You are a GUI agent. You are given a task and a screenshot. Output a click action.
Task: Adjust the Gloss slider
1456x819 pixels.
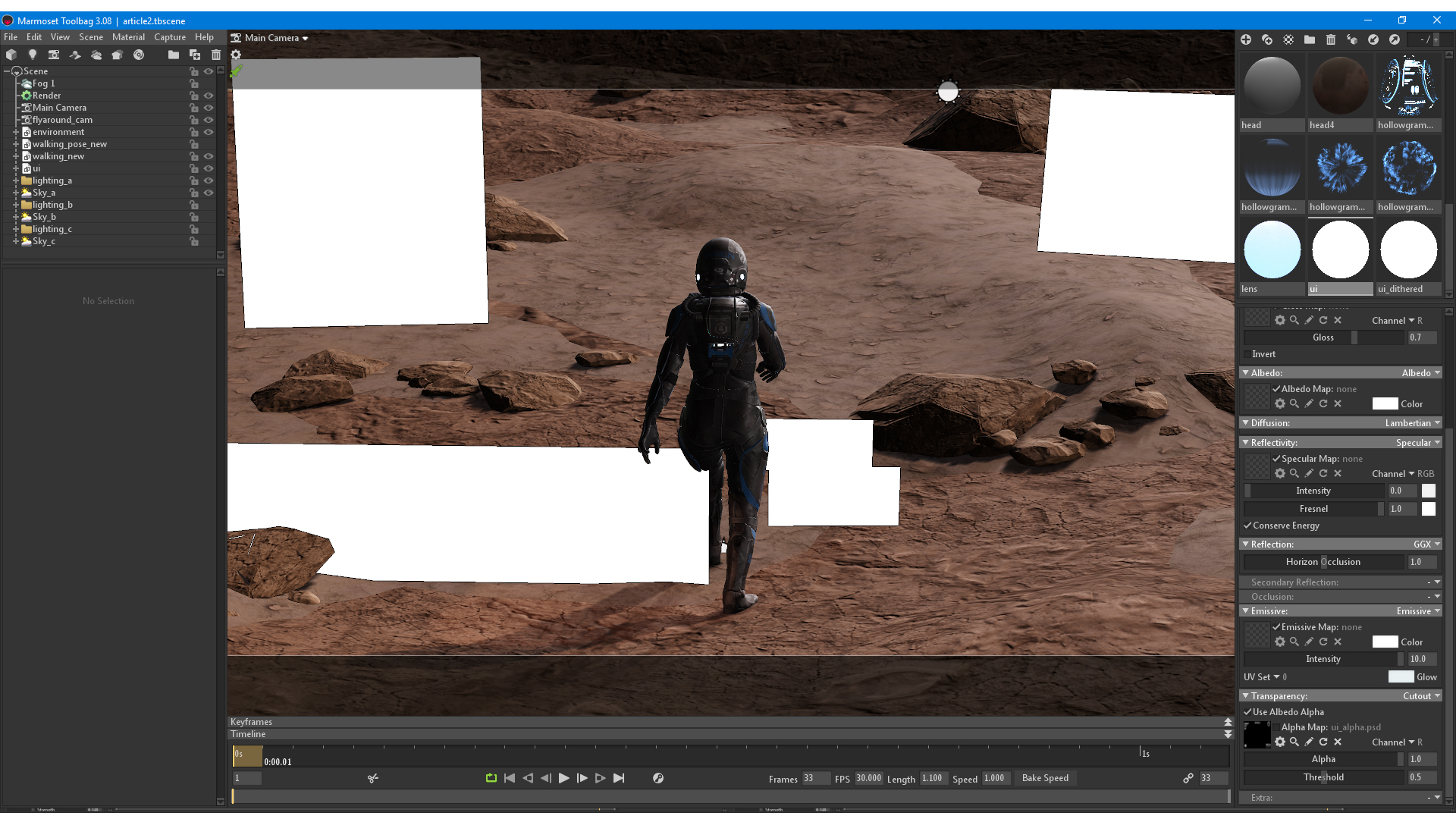[1323, 337]
